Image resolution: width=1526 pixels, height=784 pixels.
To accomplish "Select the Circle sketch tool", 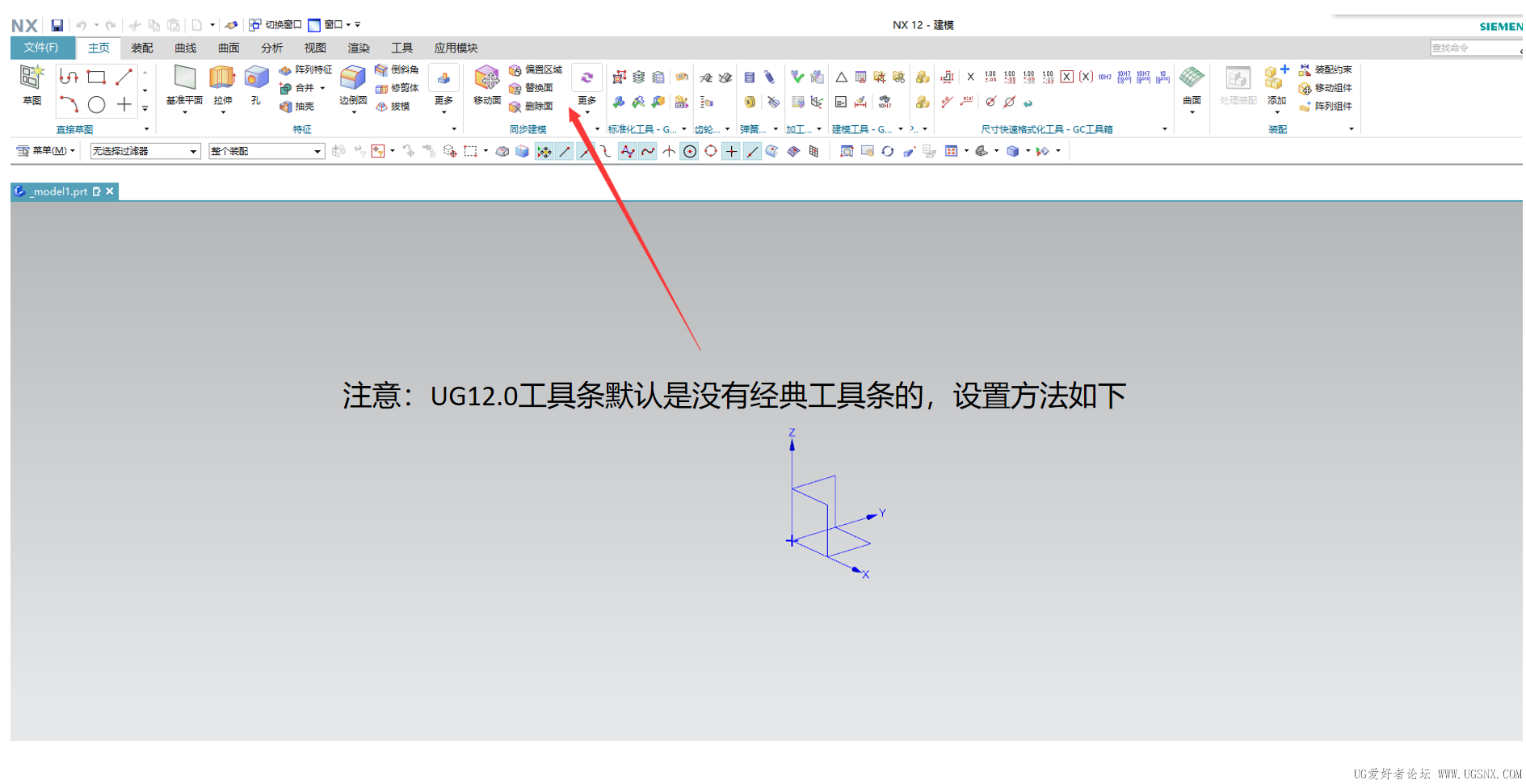I will click(x=96, y=104).
